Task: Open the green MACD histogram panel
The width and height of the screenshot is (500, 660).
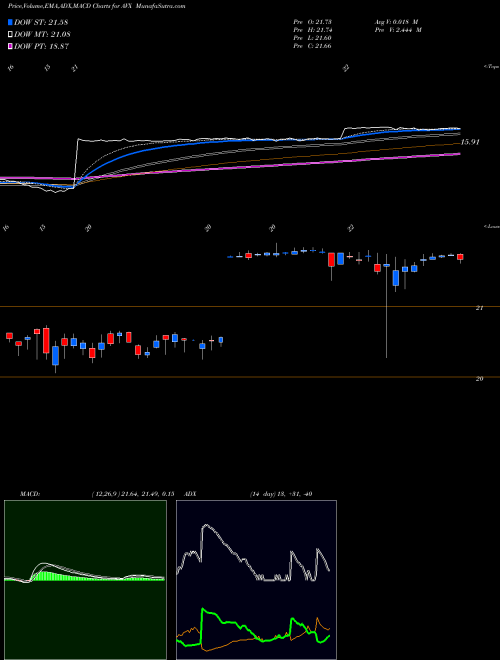Action: tap(85, 580)
